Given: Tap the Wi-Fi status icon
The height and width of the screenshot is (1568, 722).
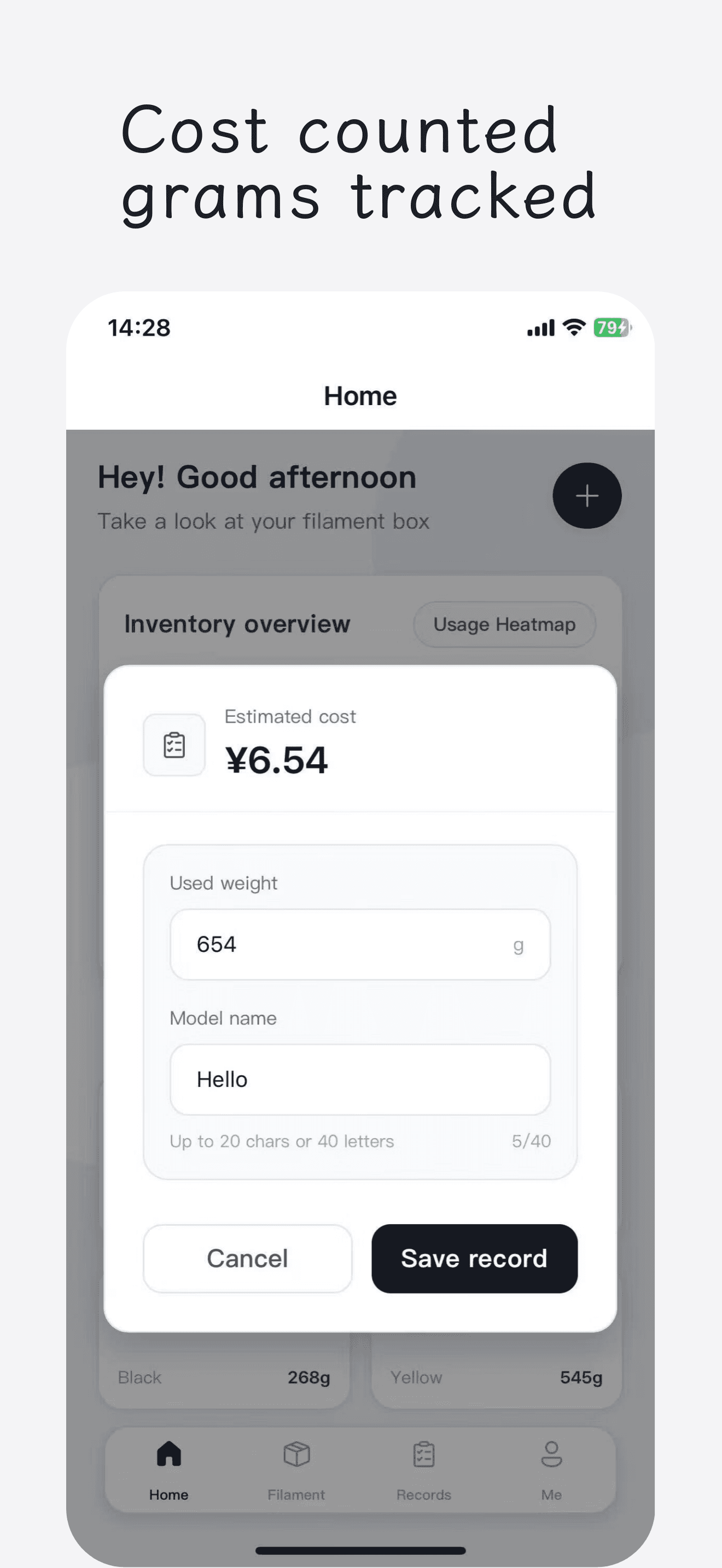Looking at the screenshot, I should [x=573, y=327].
